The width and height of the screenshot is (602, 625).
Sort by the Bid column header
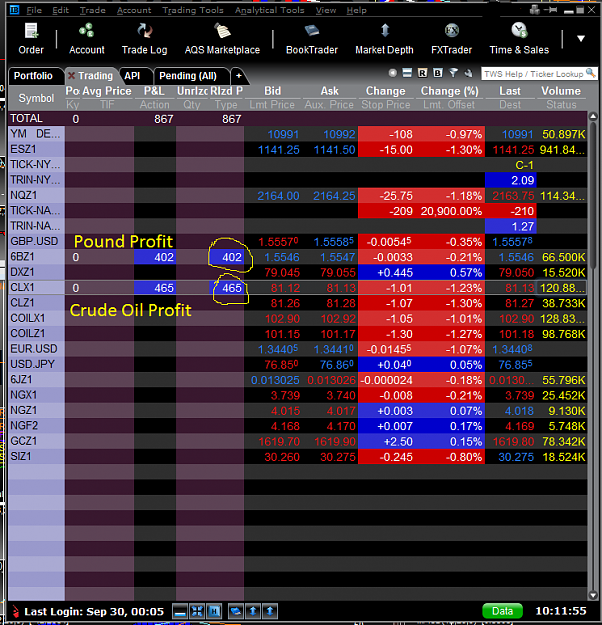(273, 91)
